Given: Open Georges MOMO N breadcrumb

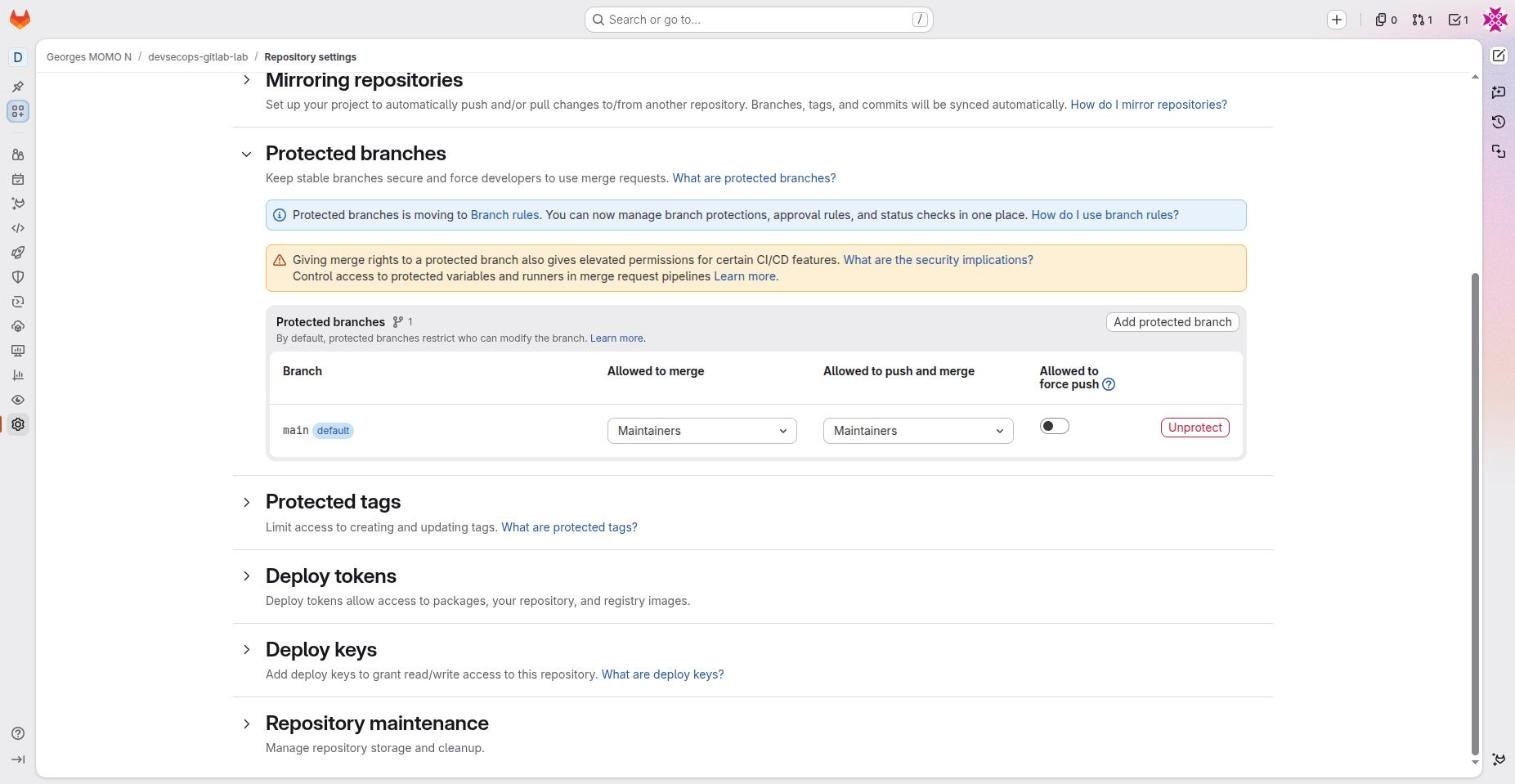Looking at the screenshot, I should click(x=89, y=57).
